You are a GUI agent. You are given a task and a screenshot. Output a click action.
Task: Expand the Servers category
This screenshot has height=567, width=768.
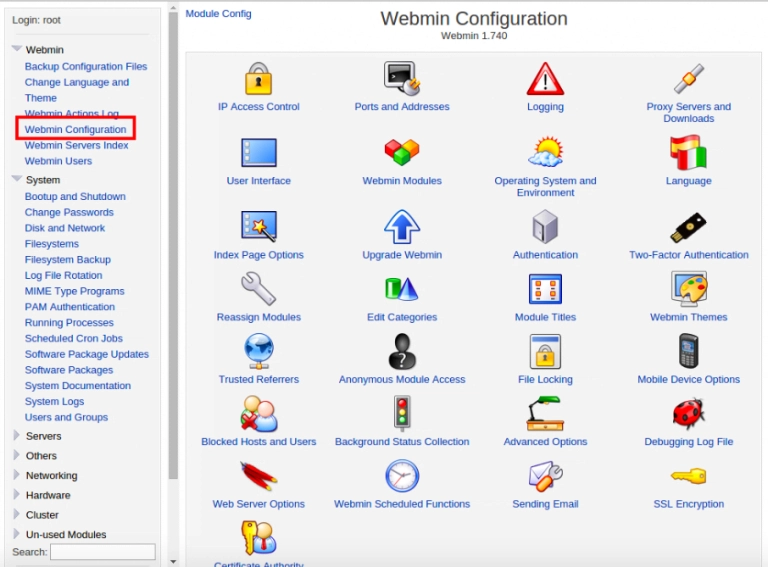[x=16, y=435]
